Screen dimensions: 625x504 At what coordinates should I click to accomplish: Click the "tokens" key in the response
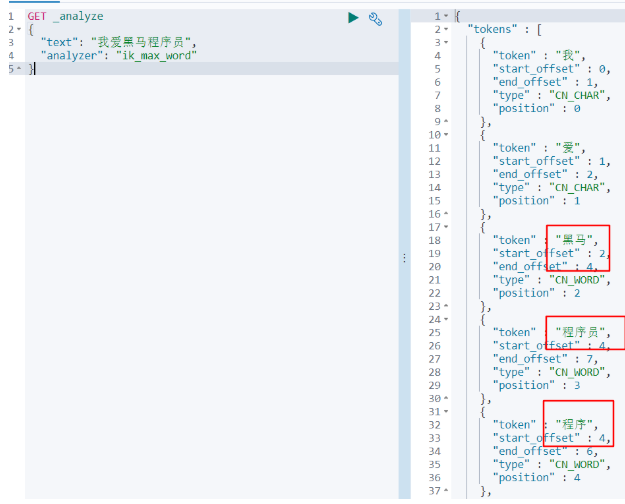pos(492,29)
